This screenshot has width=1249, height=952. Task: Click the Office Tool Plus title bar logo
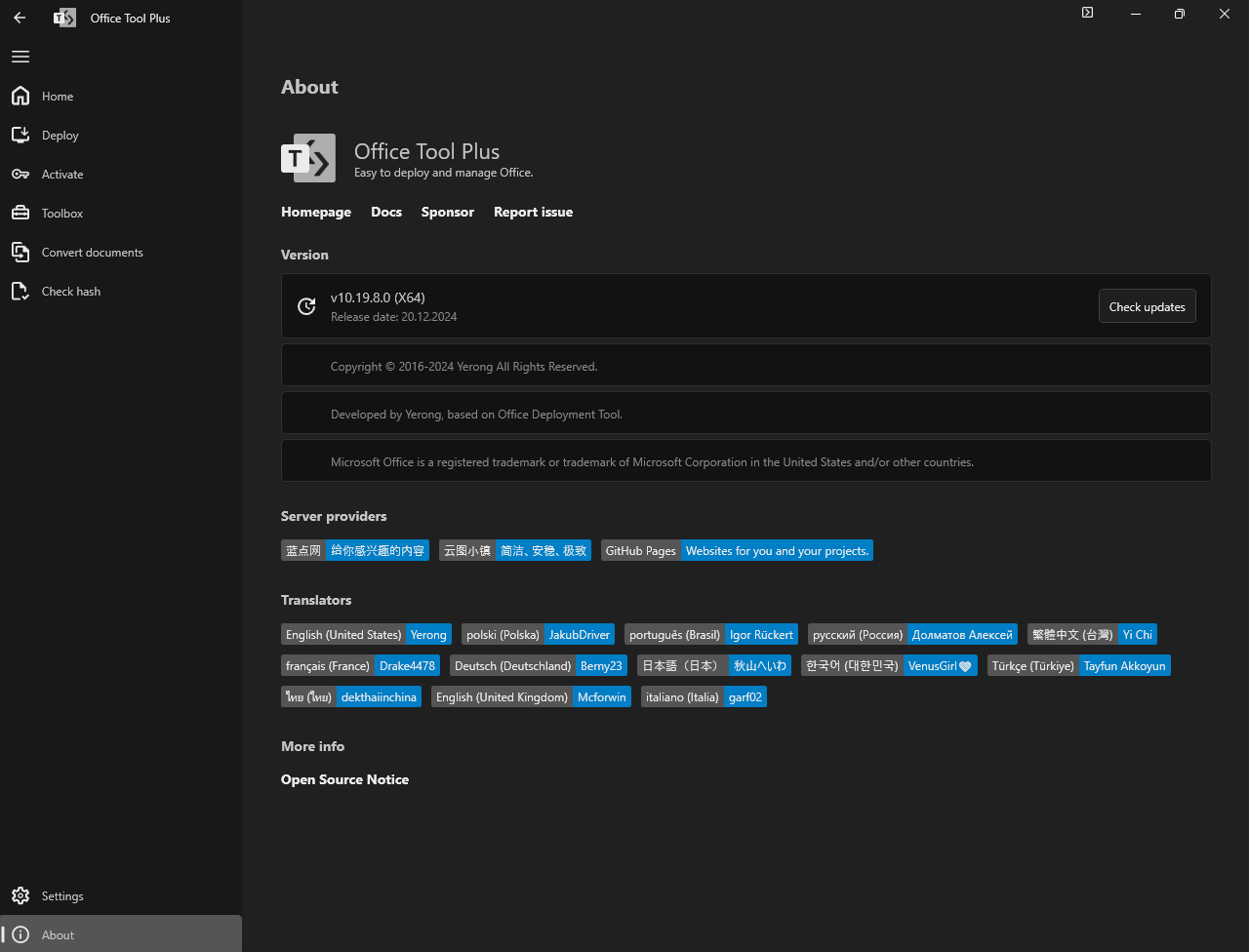click(64, 18)
